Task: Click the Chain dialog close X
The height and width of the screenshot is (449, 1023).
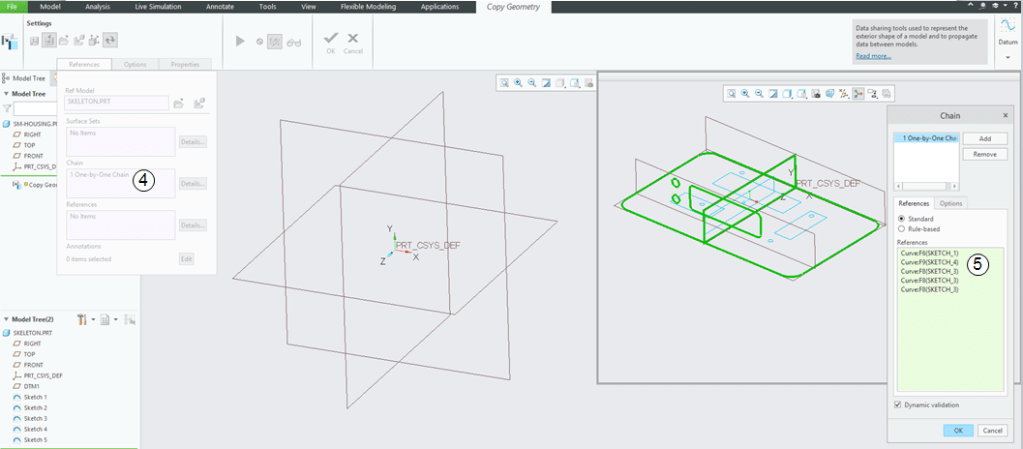Action: tap(1005, 117)
